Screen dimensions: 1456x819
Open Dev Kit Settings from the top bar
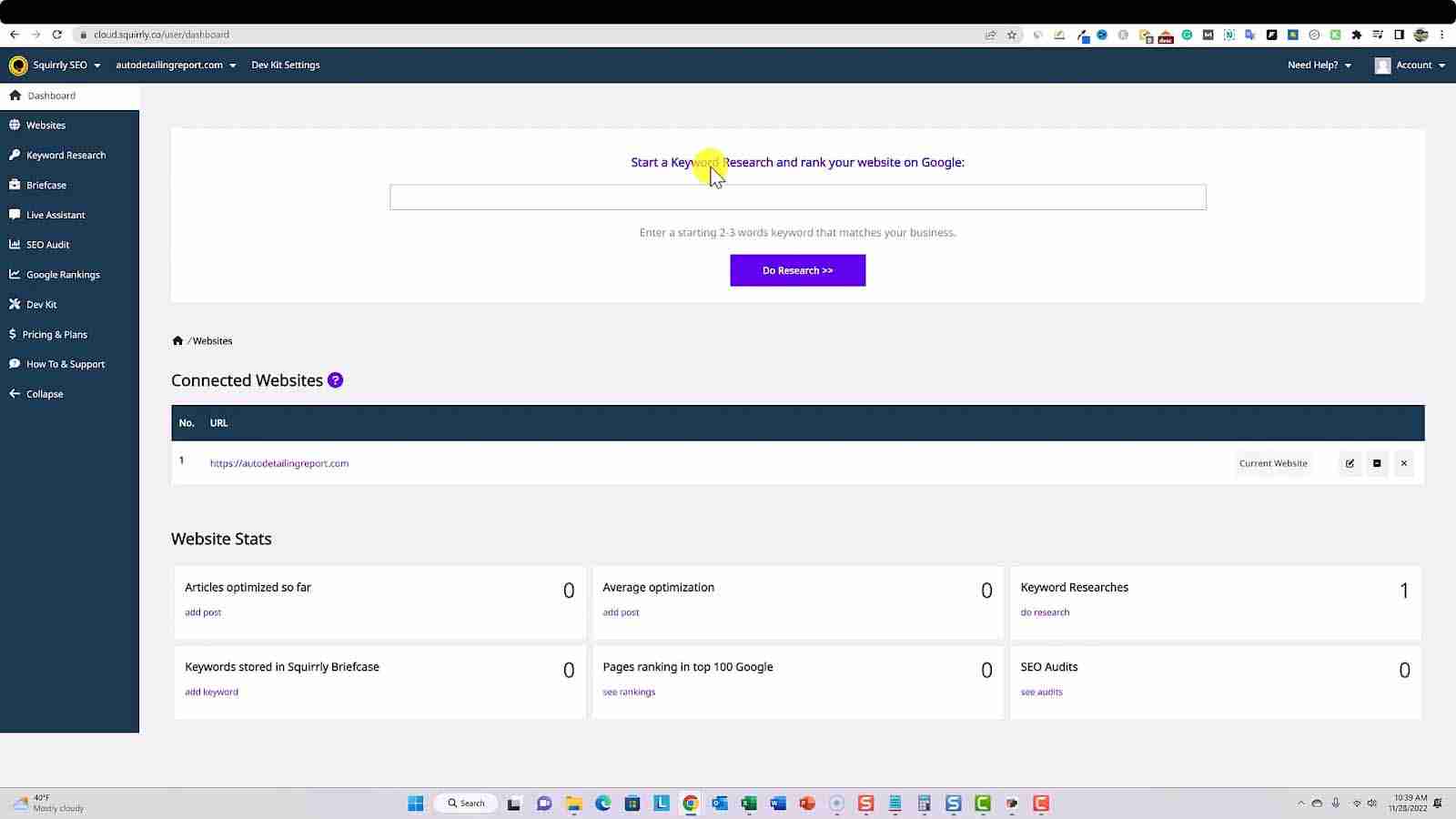(x=285, y=65)
